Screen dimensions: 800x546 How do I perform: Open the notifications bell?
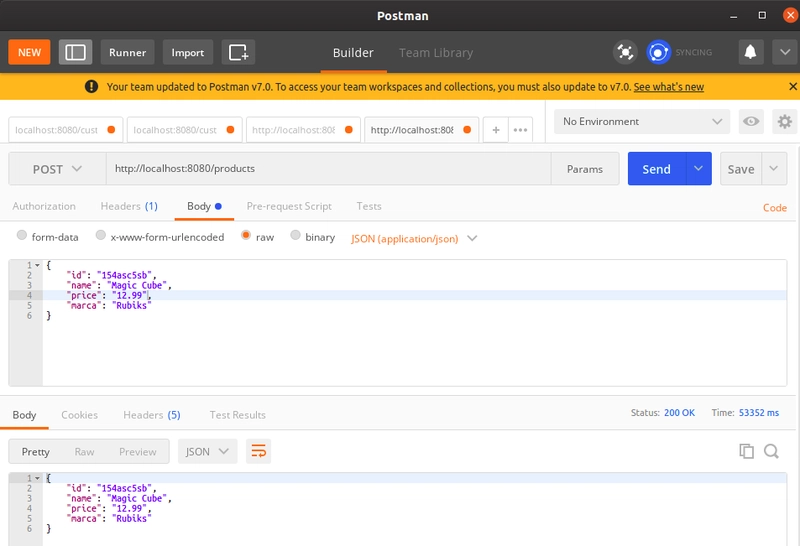[751, 52]
